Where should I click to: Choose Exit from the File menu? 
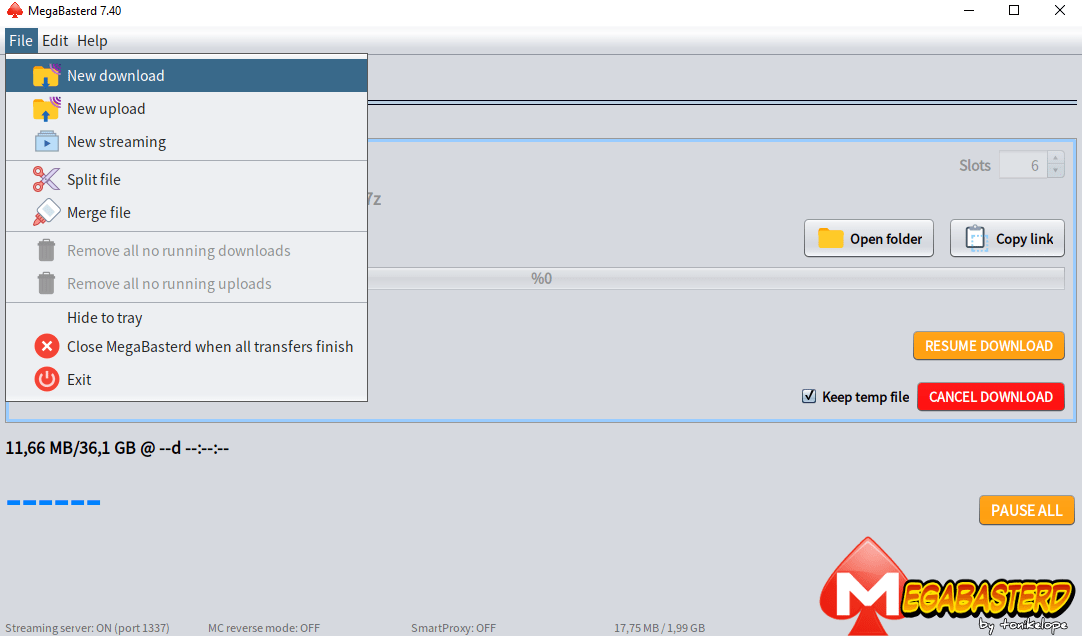186,379
